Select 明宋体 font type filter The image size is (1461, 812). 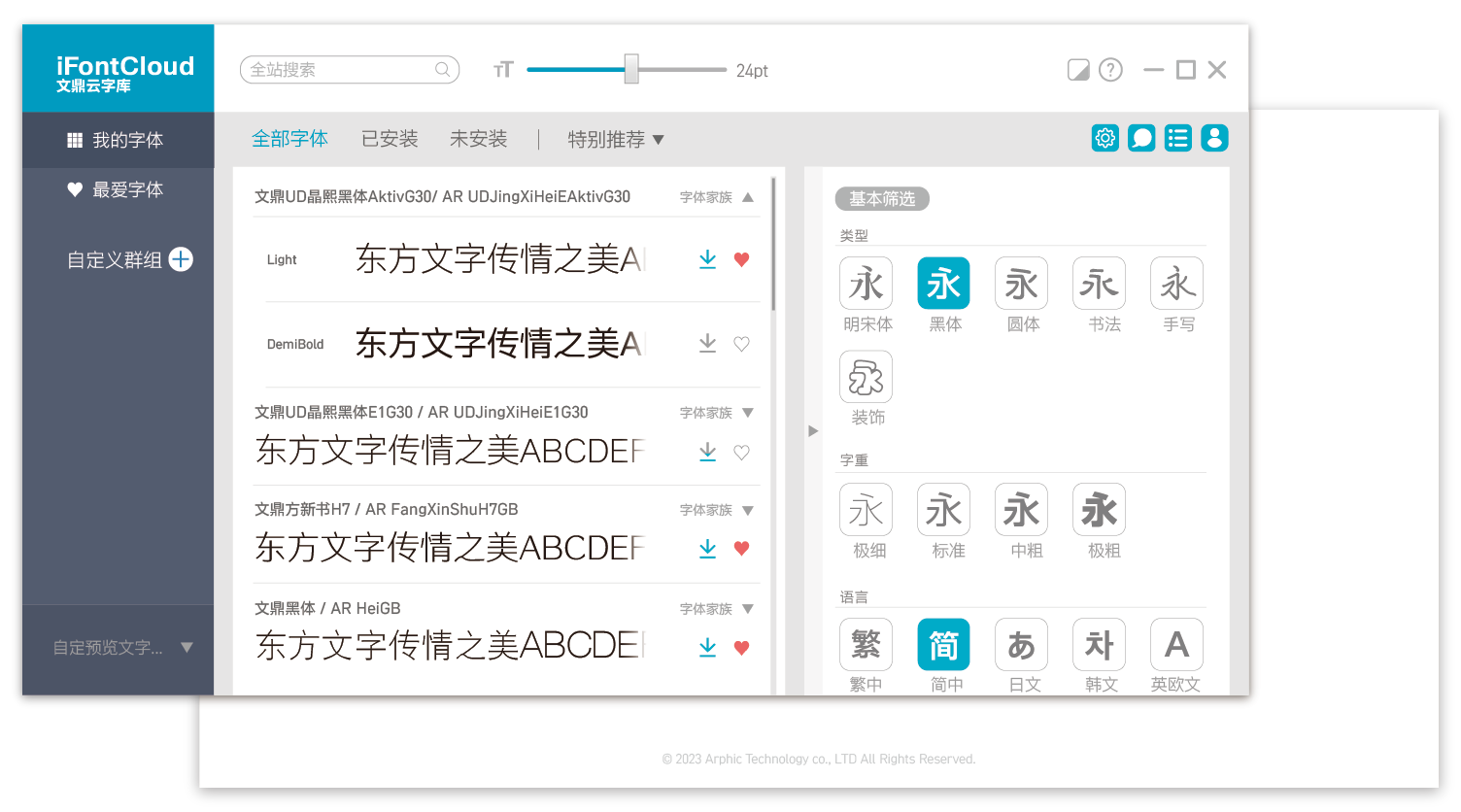coord(866,284)
